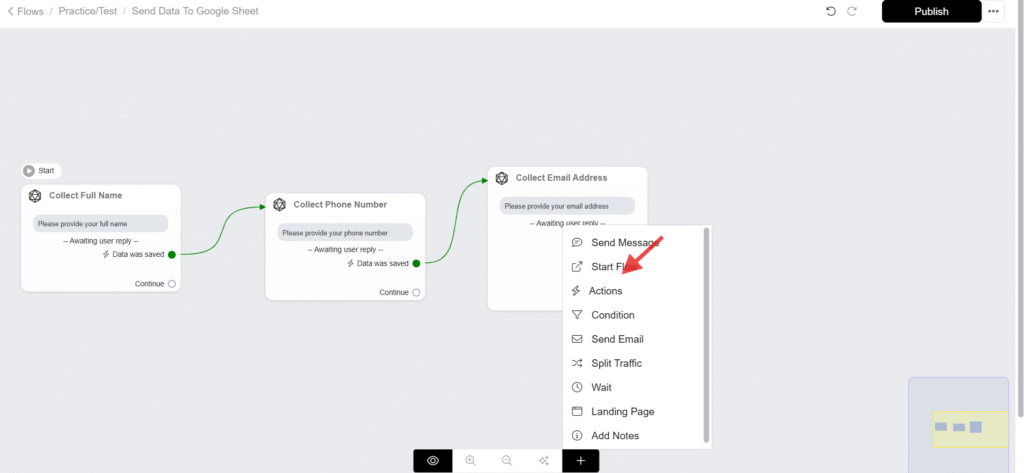Select Actions from the step menu

point(605,291)
